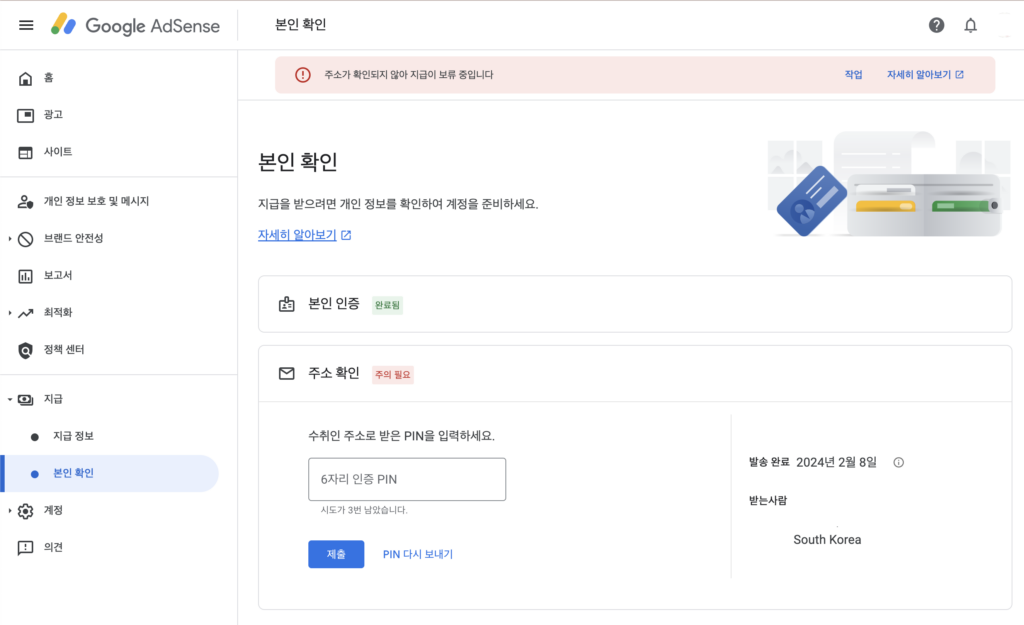Click the 정책 센터 shield icon
Screen dimensions: 1024x625
[26, 350]
